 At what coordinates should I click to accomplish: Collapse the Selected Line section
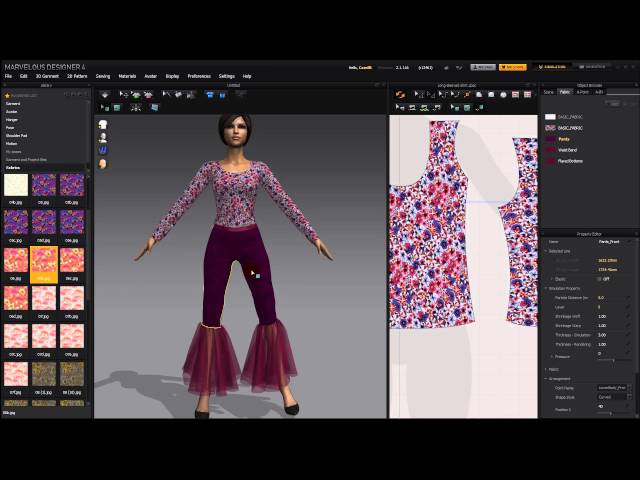coord(546,251)
